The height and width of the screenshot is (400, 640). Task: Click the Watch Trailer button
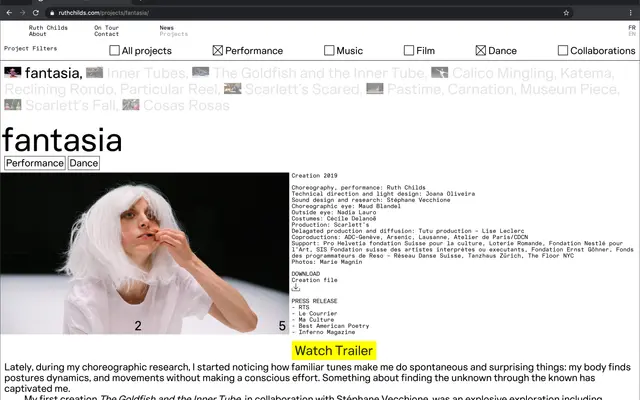333,351
